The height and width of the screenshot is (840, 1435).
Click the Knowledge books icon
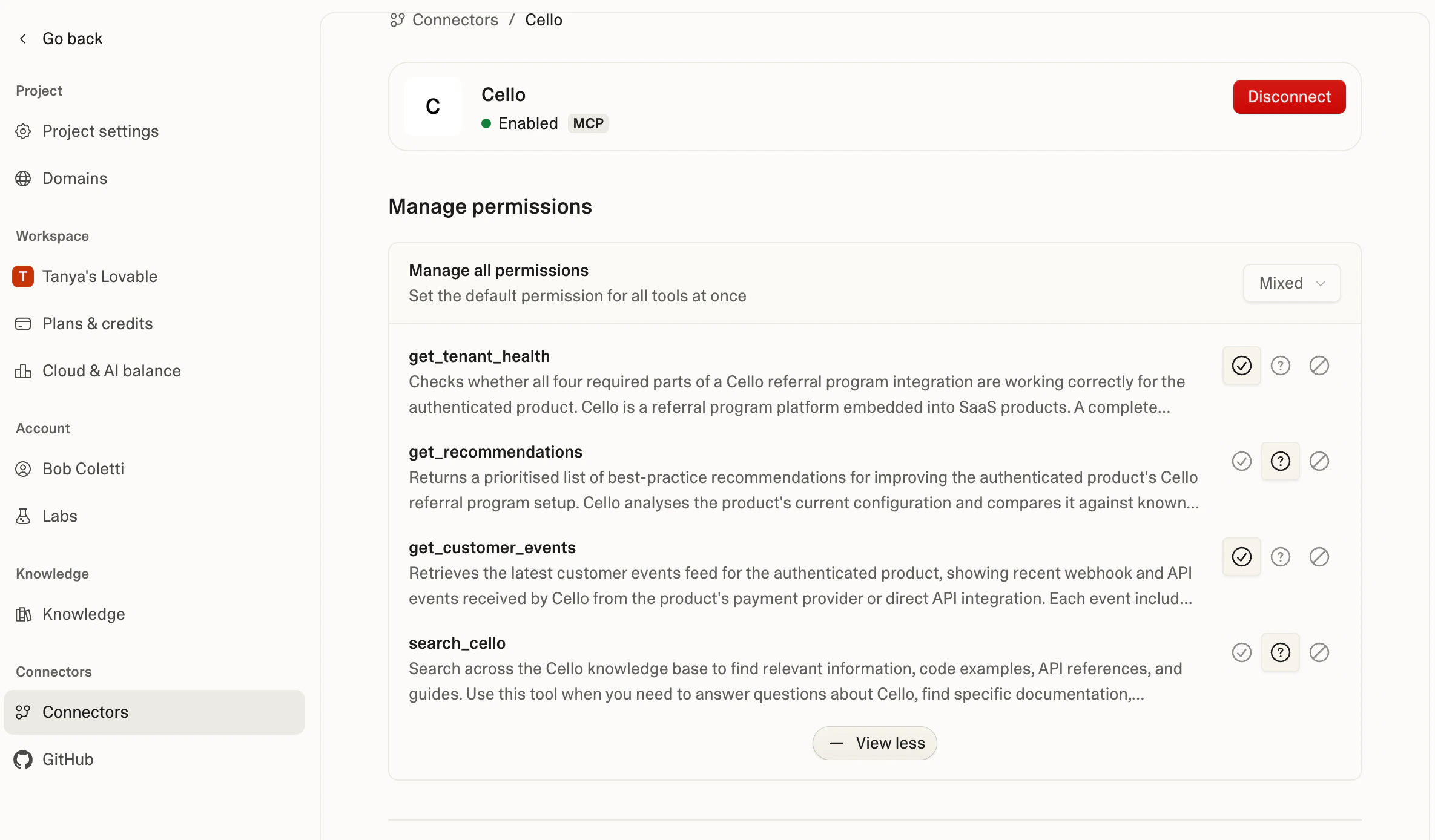[x=23, y=614]
